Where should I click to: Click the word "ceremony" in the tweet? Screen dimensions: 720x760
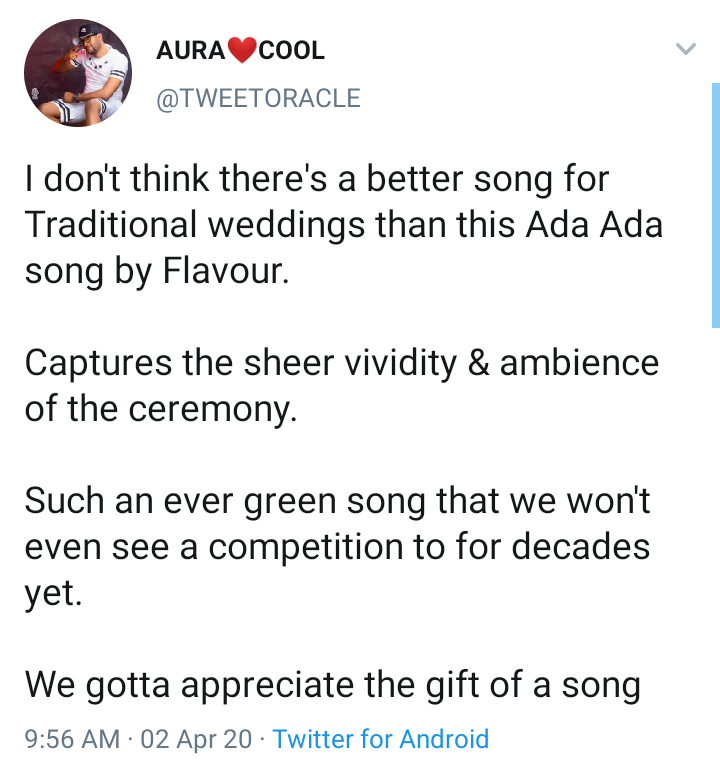(212, 410)
